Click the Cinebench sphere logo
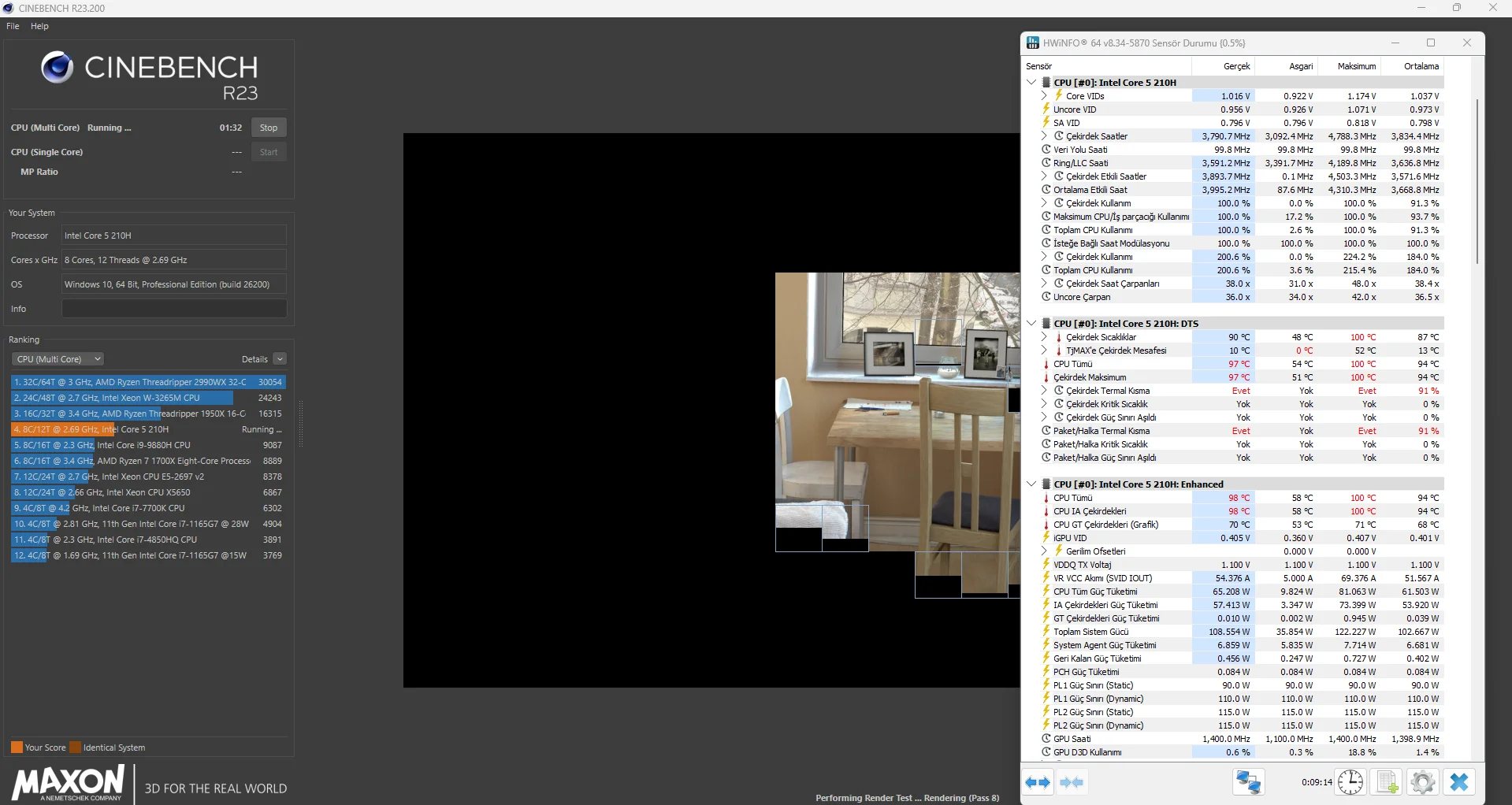 click(x=57, y=68)
